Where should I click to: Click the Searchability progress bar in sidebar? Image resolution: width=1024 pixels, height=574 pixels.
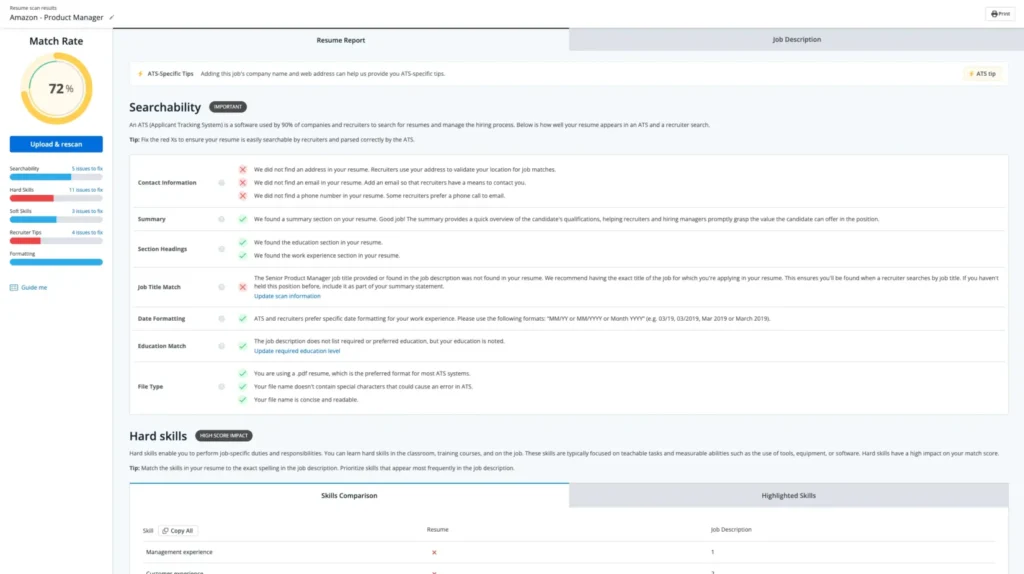pyautogui.click(x=56, y=177)
